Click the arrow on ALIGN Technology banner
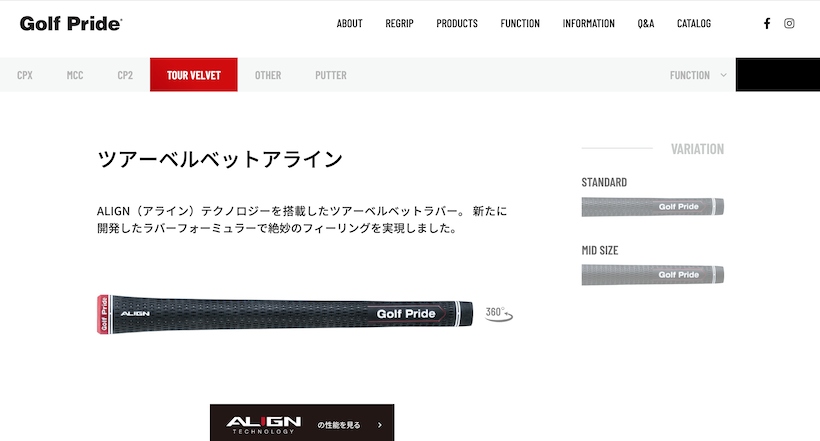Screen dimensions: 820x441 (380, 425)
